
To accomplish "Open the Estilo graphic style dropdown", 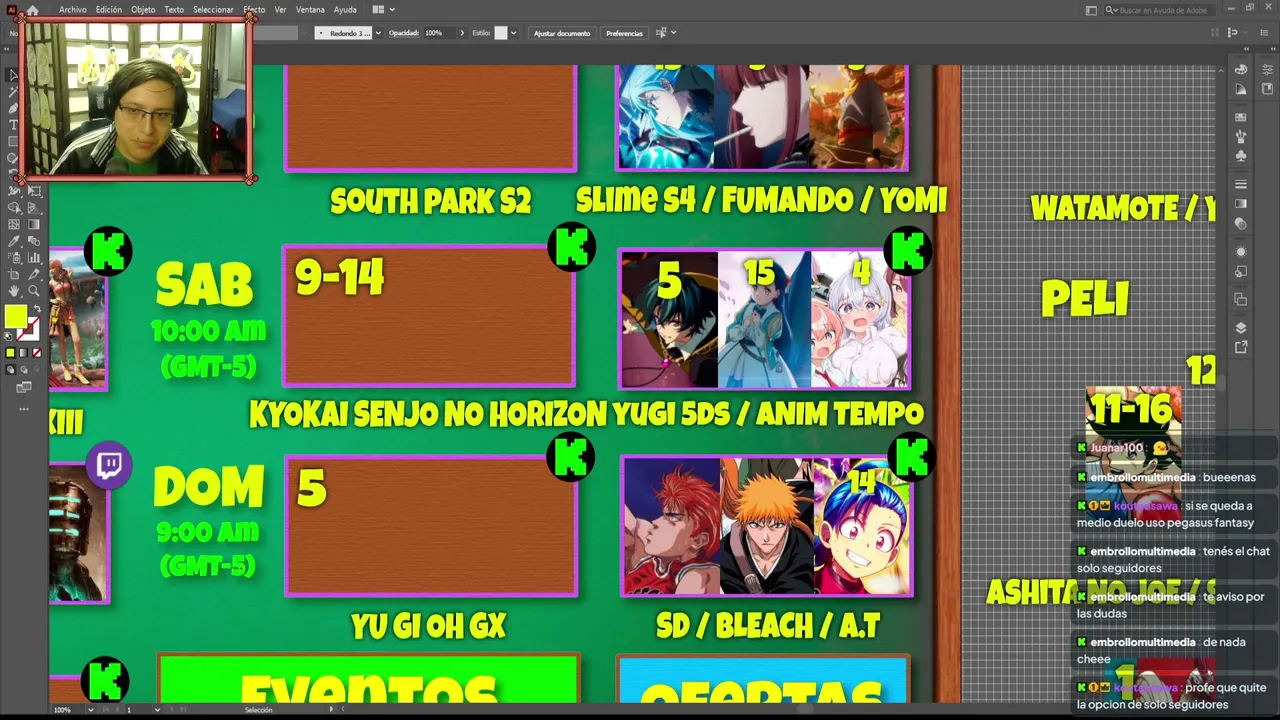I will [514, 33].
